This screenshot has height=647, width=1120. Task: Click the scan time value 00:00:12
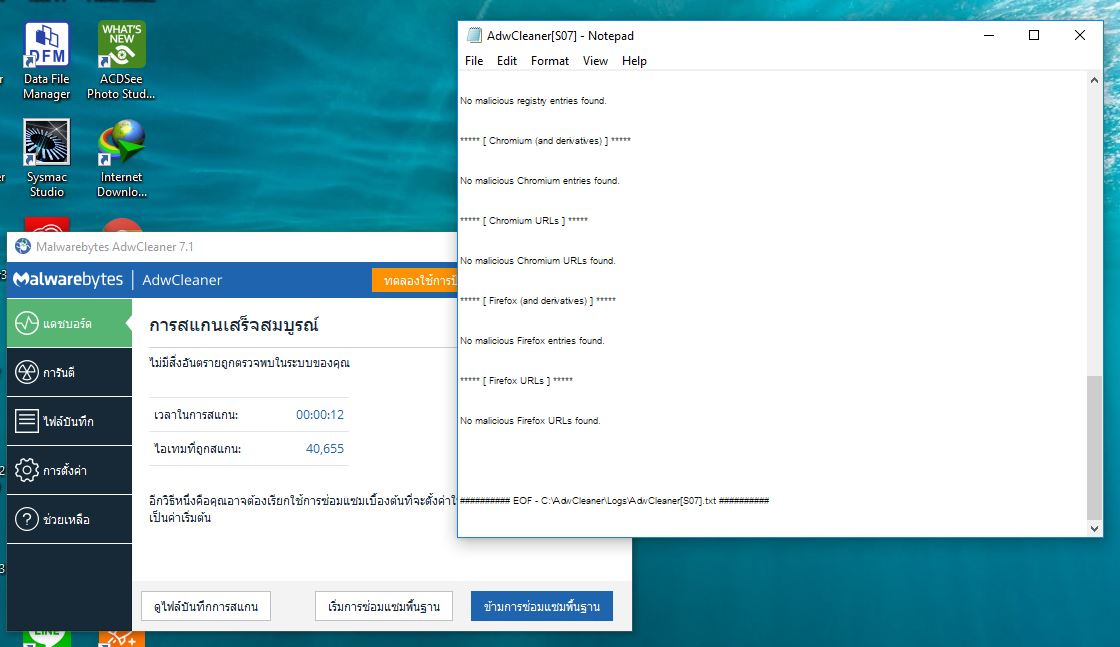point(320,415)
